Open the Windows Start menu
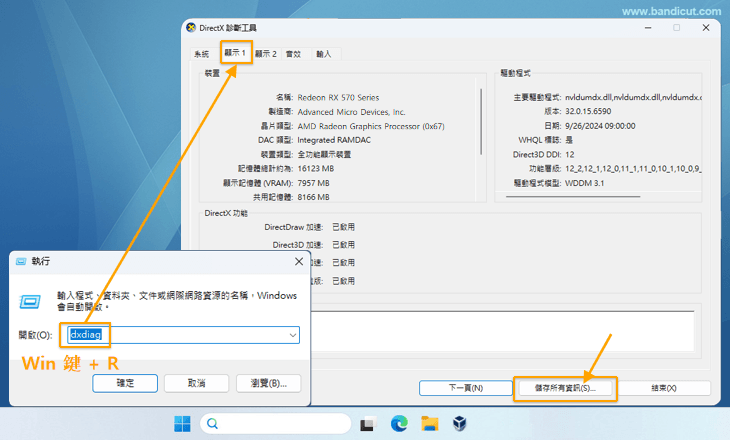The width and height of the screenshot is (730, 440). [182, 424]
